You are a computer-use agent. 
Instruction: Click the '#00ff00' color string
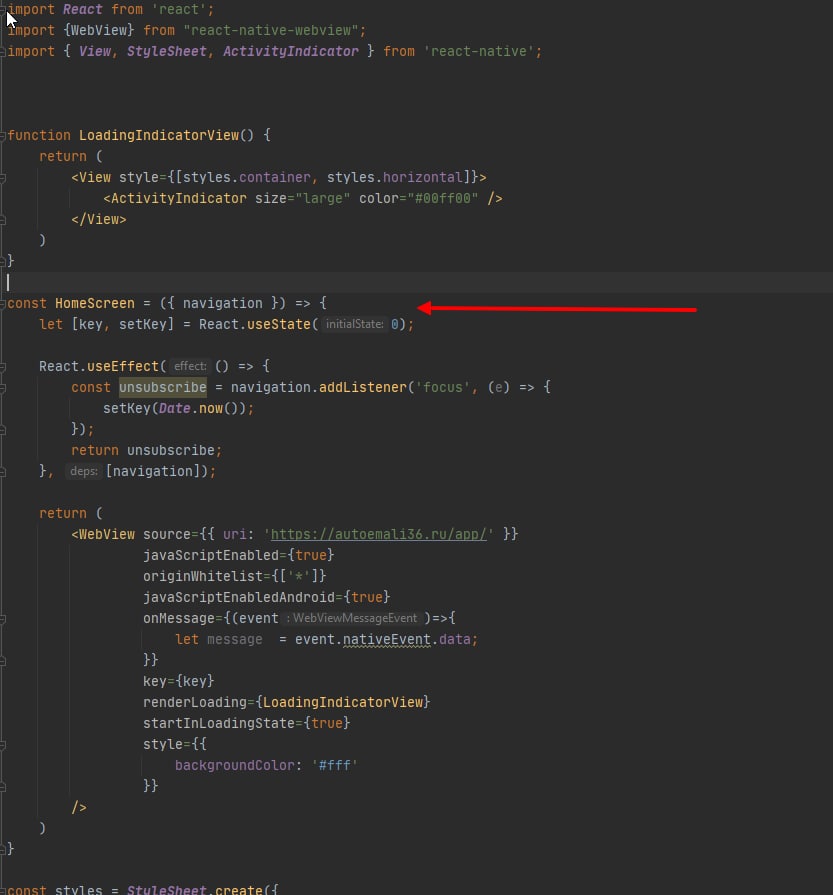pos(442,198)
